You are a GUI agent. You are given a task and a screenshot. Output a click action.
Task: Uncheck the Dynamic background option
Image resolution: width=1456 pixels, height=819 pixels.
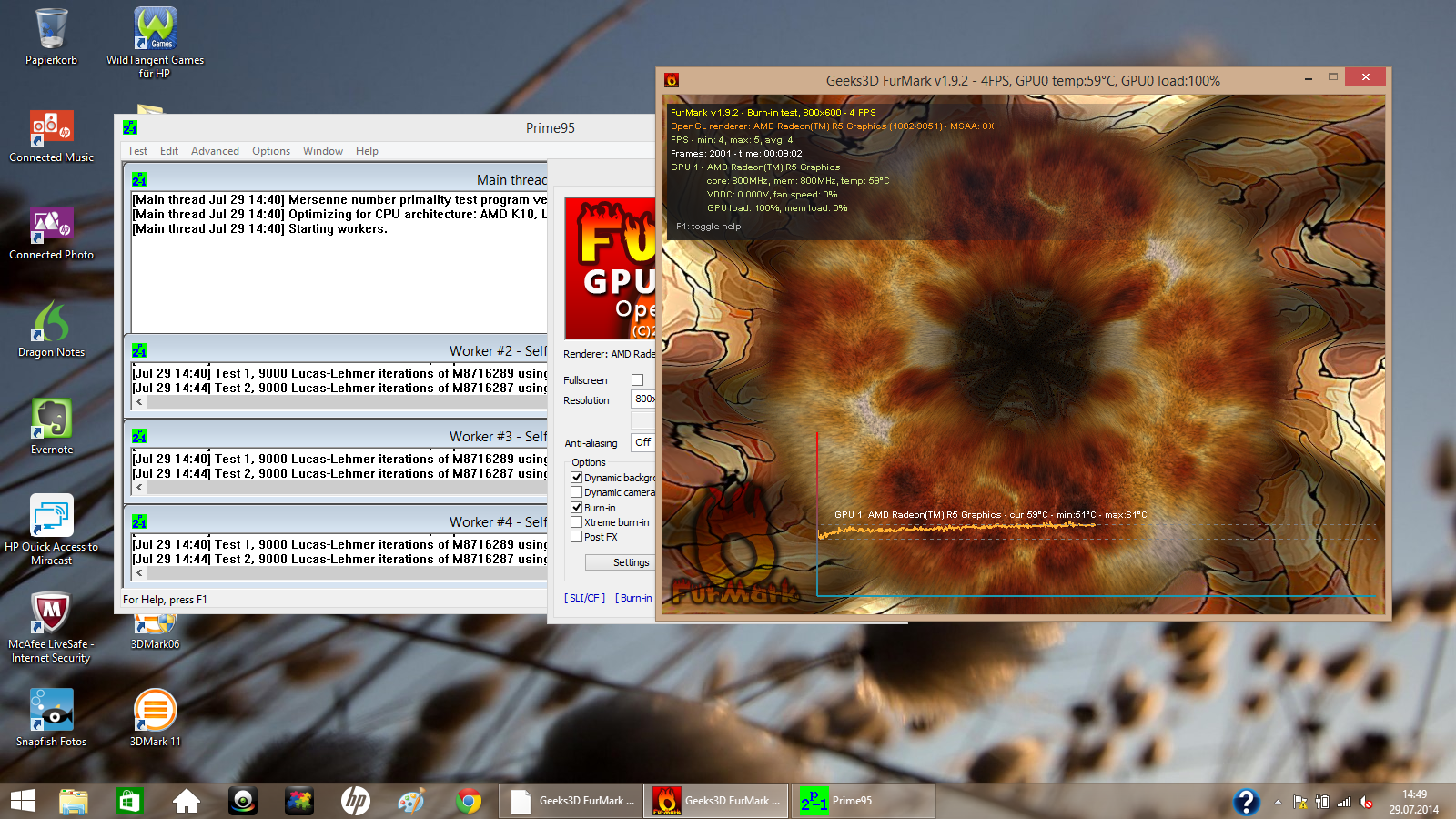pos(576,478)
